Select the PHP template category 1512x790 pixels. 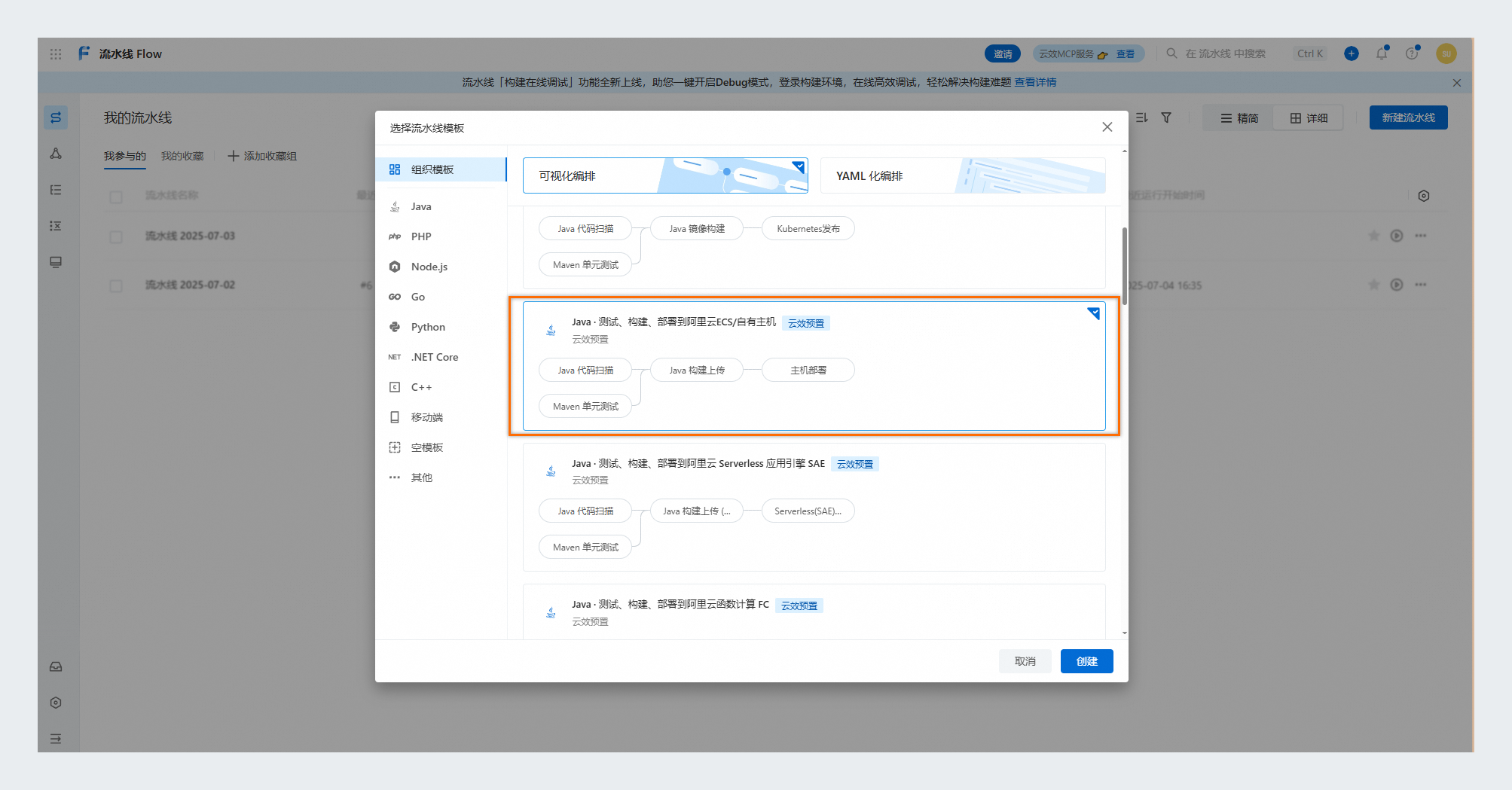pos(441,236)
